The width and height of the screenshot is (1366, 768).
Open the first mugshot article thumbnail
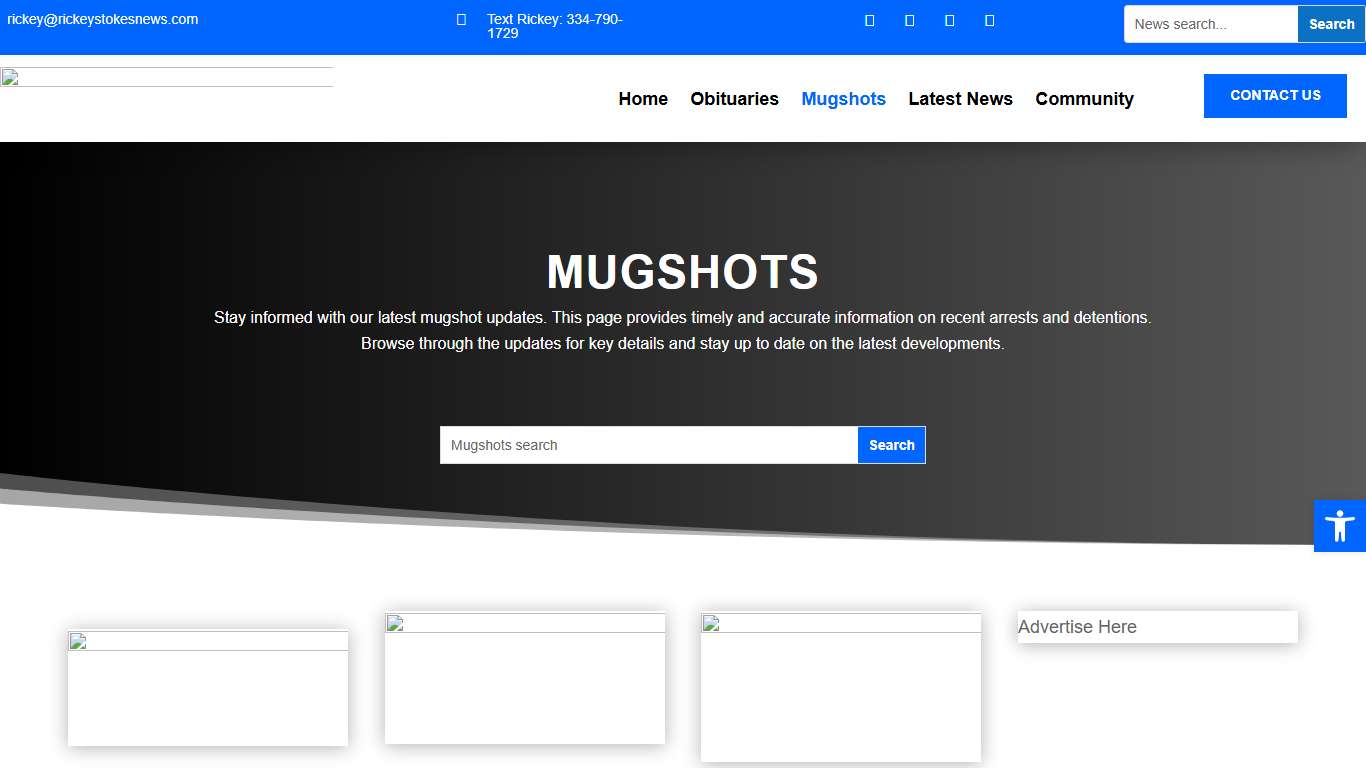[207, 687]
